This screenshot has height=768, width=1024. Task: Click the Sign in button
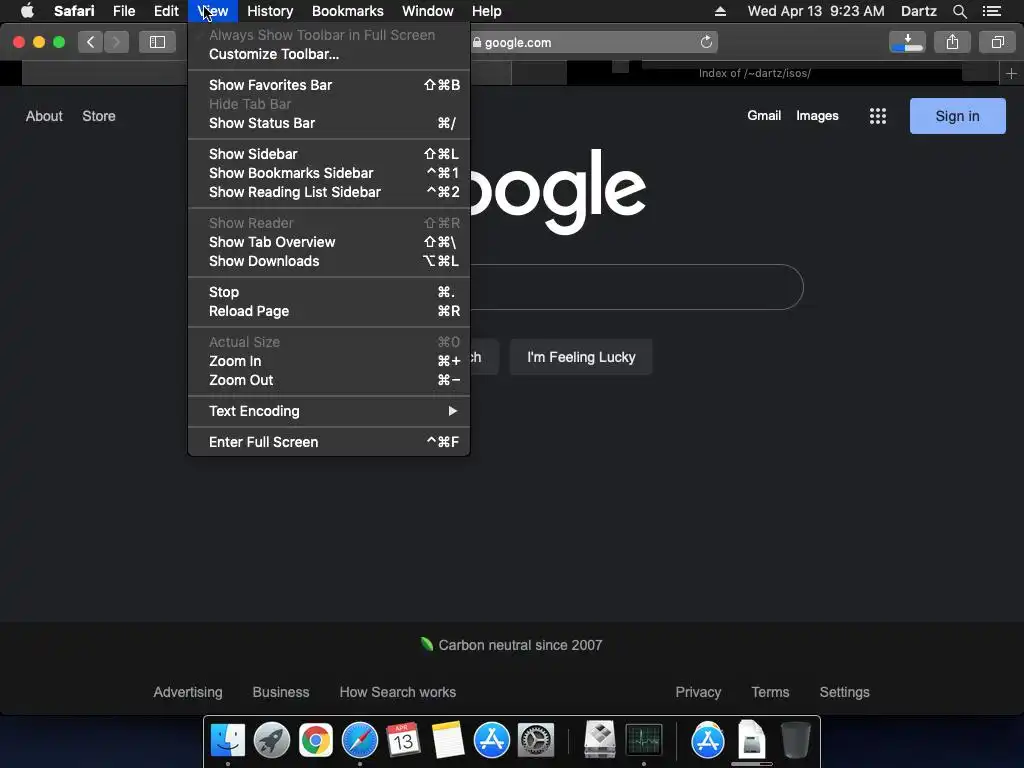click(x=957, y=116)
